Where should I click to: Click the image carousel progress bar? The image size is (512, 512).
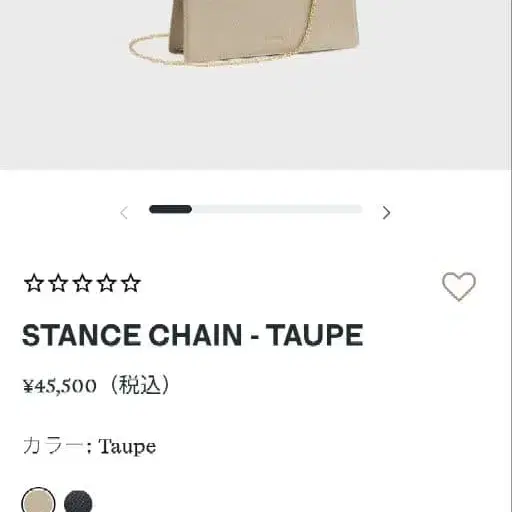point(256,209)
